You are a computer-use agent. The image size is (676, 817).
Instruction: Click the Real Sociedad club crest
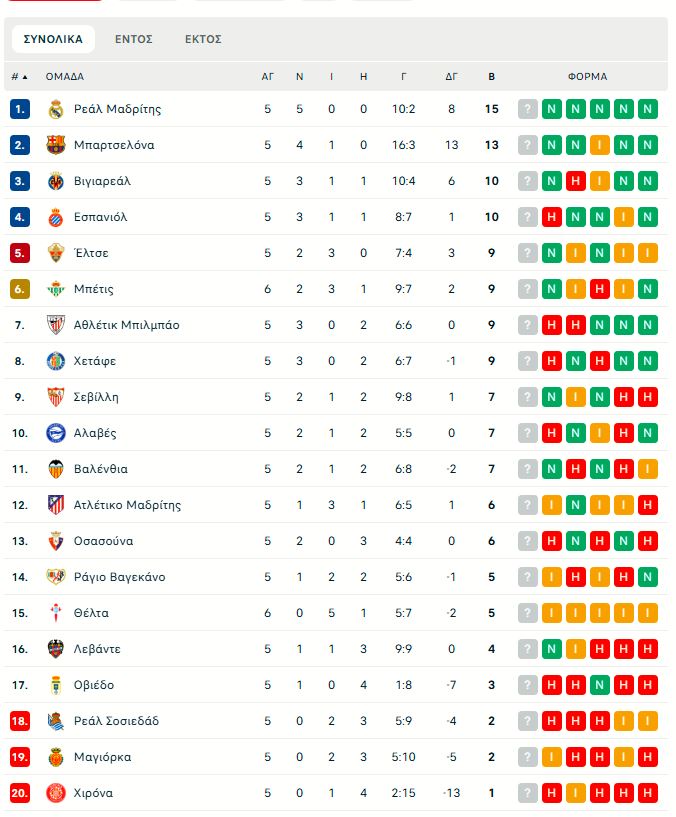56,721
